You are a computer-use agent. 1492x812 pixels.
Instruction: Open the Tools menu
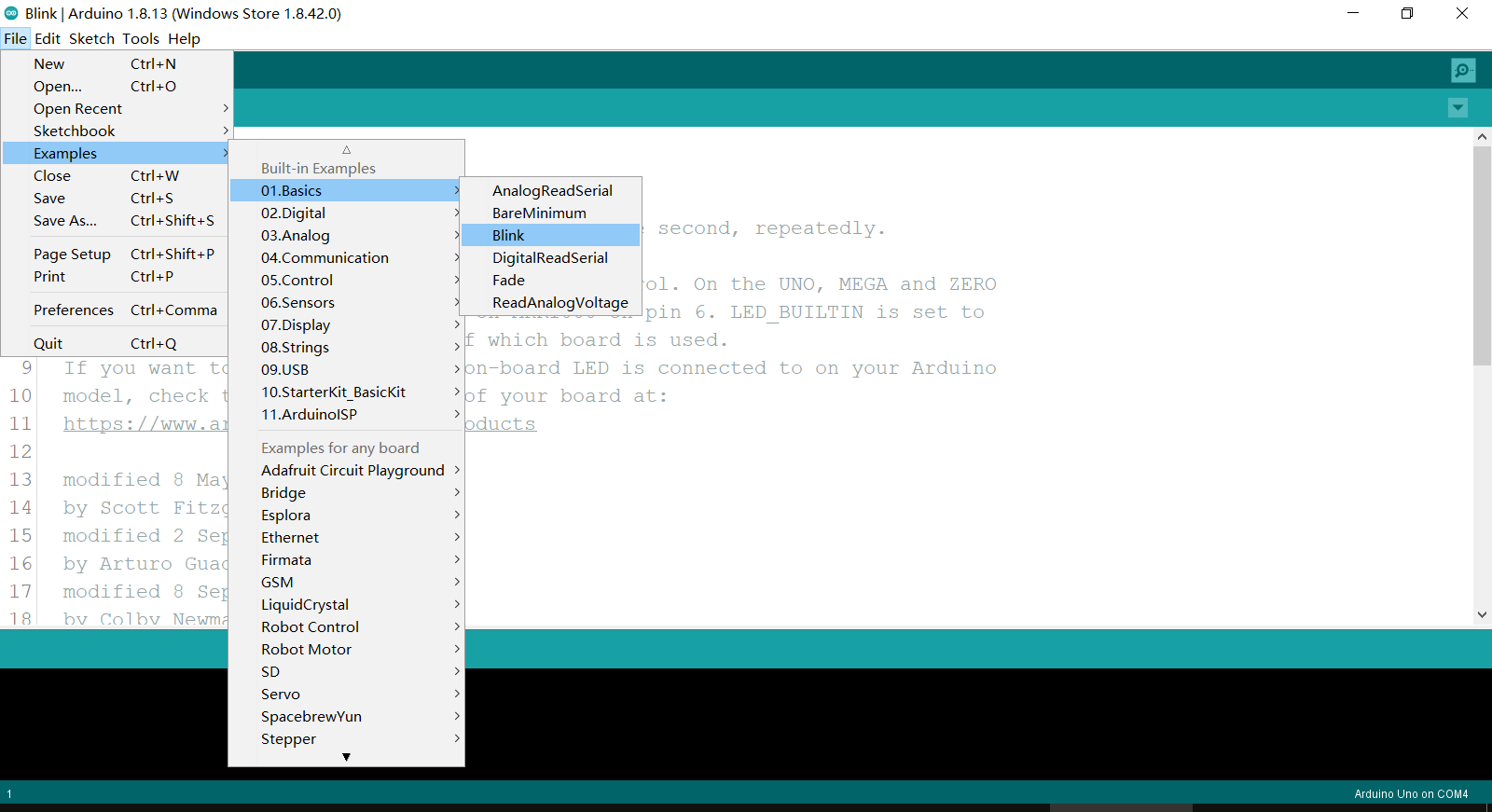(x=141, y=38)
